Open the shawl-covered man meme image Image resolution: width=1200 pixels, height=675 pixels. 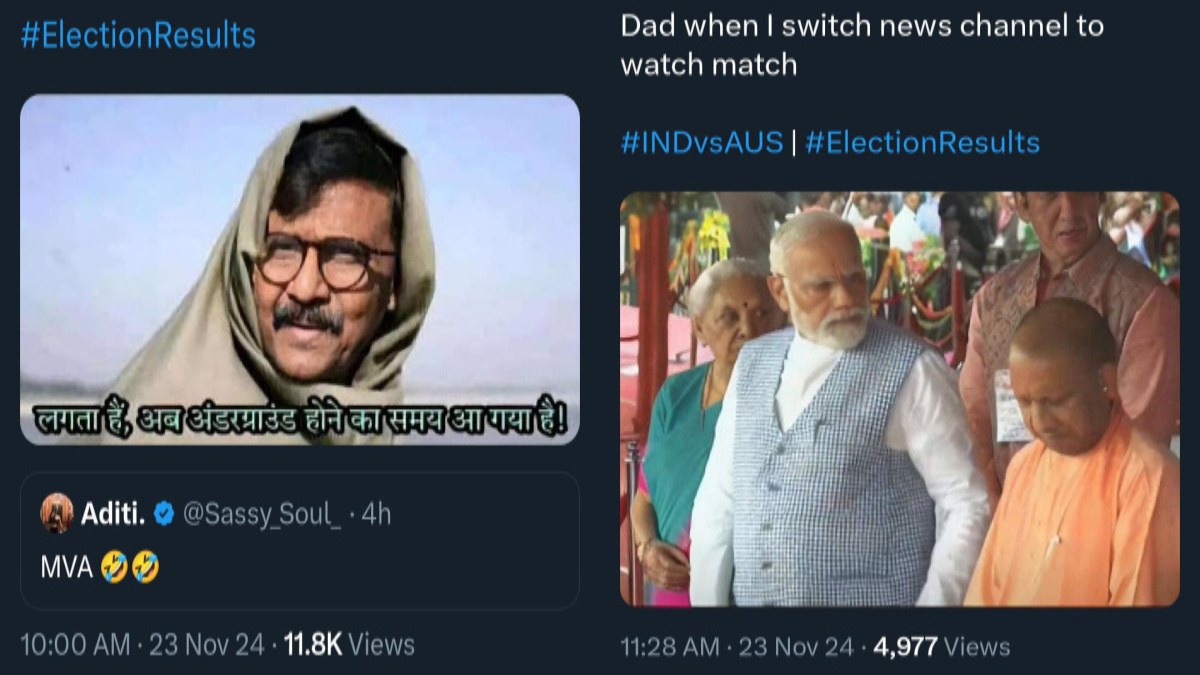coord(299,250)
